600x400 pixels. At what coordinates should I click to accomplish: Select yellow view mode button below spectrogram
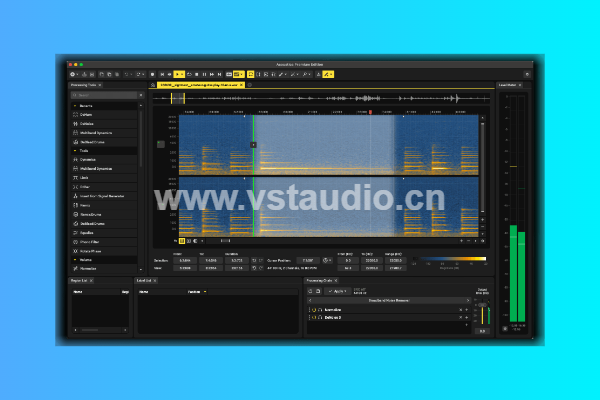point(182,241)
